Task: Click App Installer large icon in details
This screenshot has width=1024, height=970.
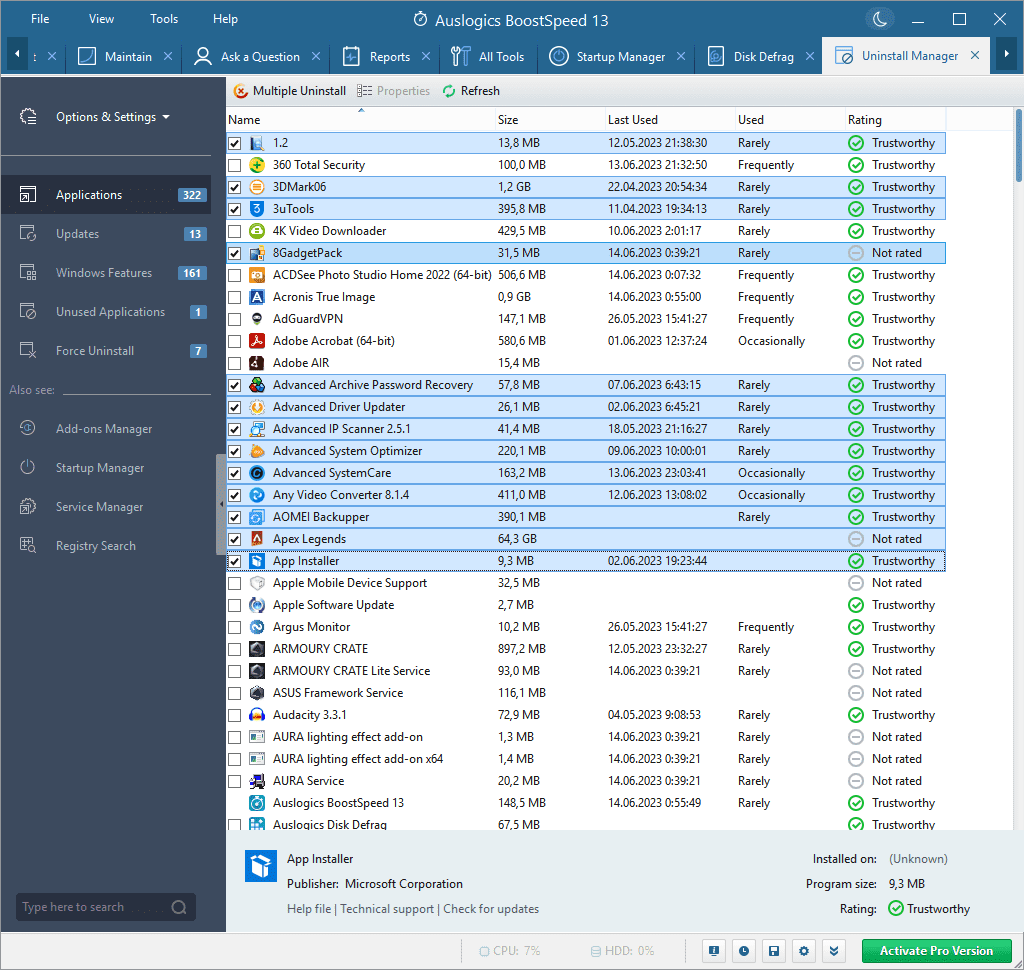Action: (x=261, y=866)
